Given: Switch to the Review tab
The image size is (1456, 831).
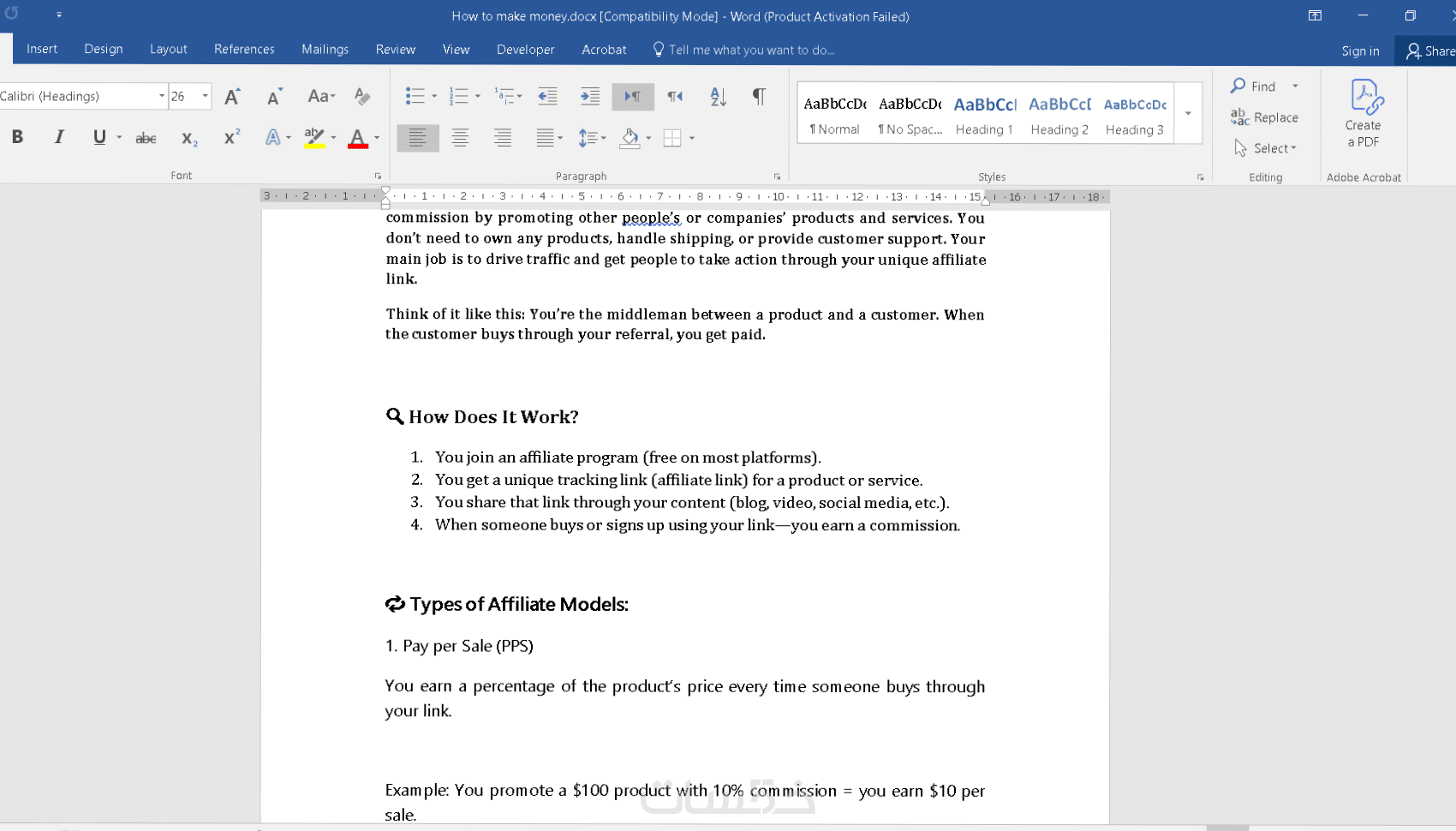Looking at the screenshot, I should click(396, 49).
